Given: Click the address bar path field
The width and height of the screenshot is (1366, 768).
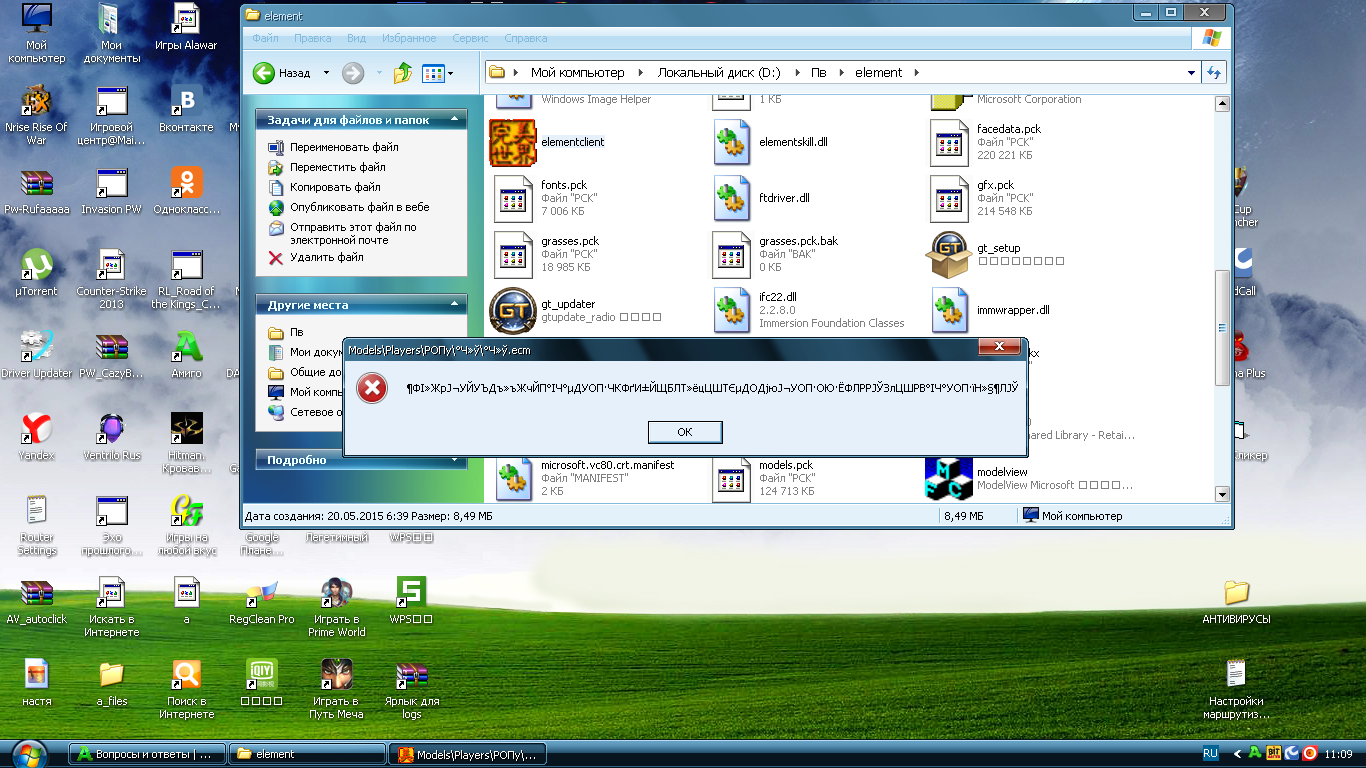Looking at the screenshot, I should point(841,72).
